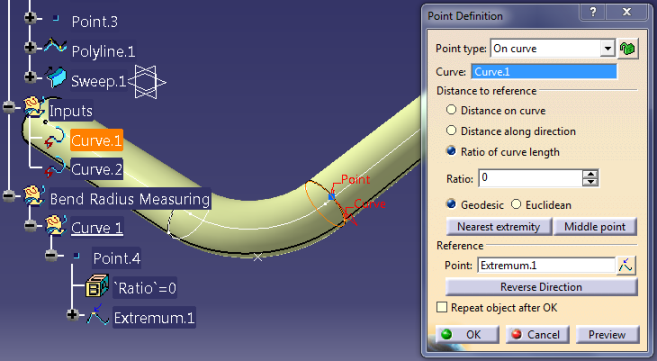The height and width of the screenshot is (361, 657).
Task: Collapse the Point.4 tree node
Action: click(51, 255)
